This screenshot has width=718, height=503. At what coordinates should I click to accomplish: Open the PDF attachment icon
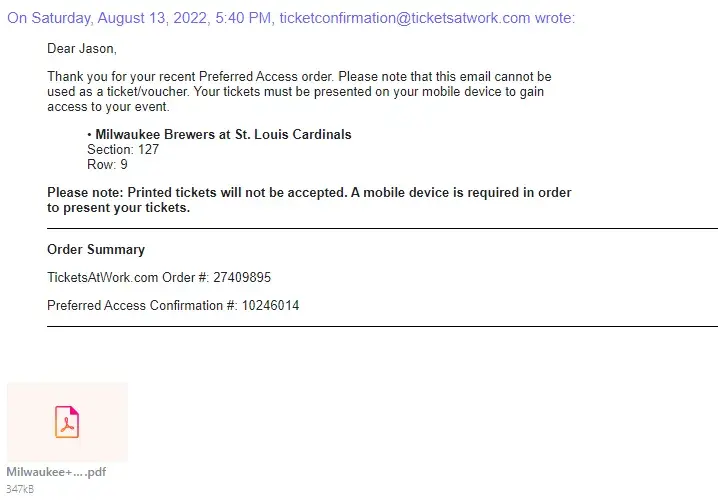[67, 422]
